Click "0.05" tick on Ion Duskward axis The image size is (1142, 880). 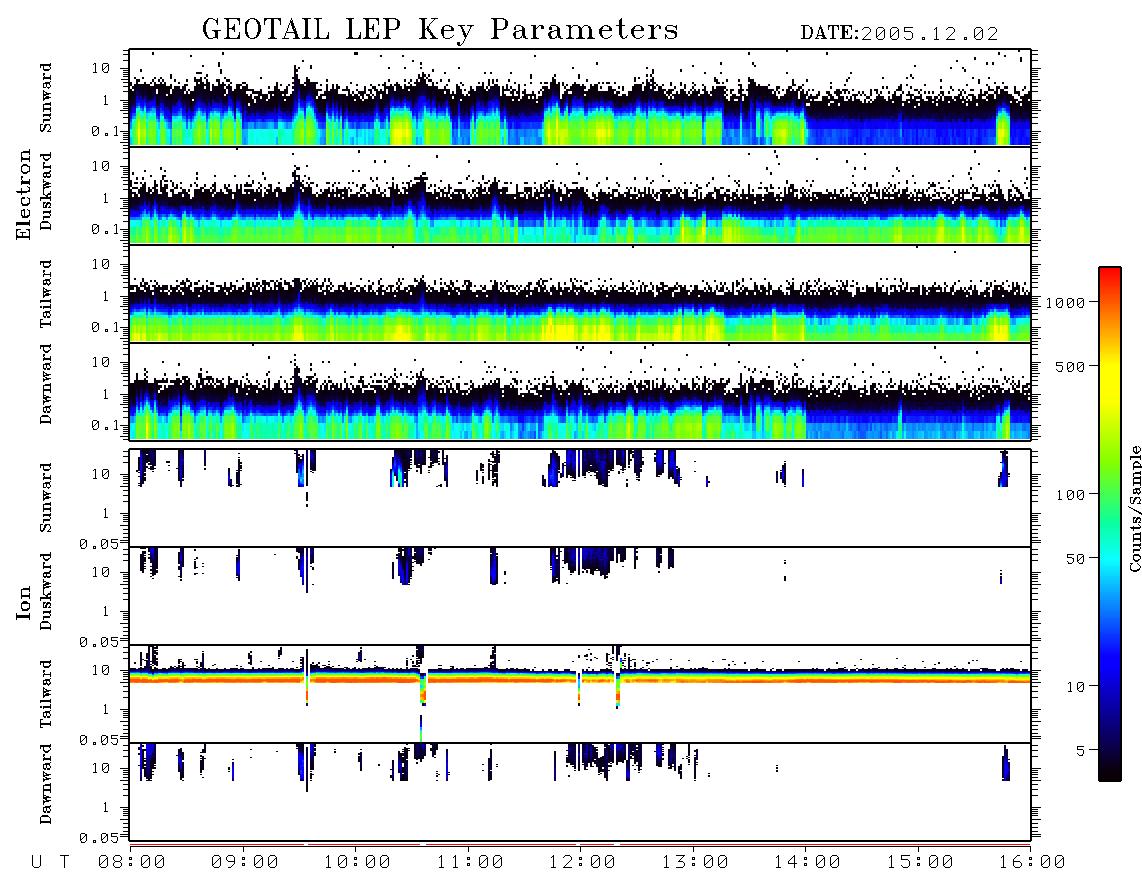point(98,642)
